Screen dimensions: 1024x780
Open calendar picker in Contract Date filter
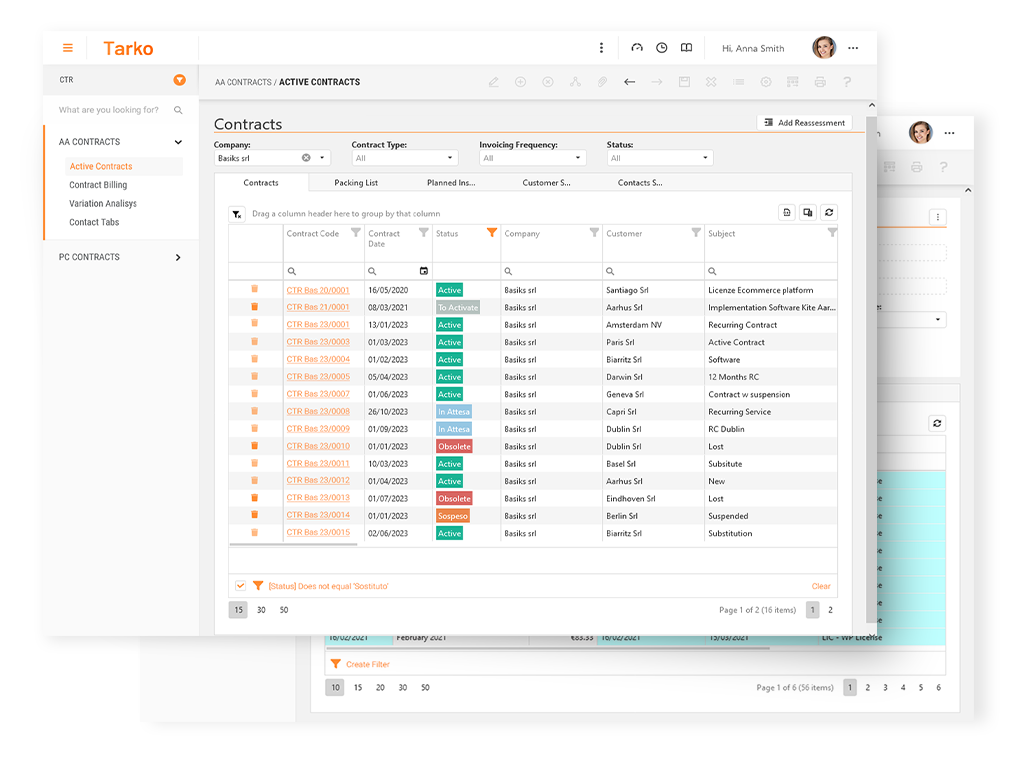(x=424, y=271)
